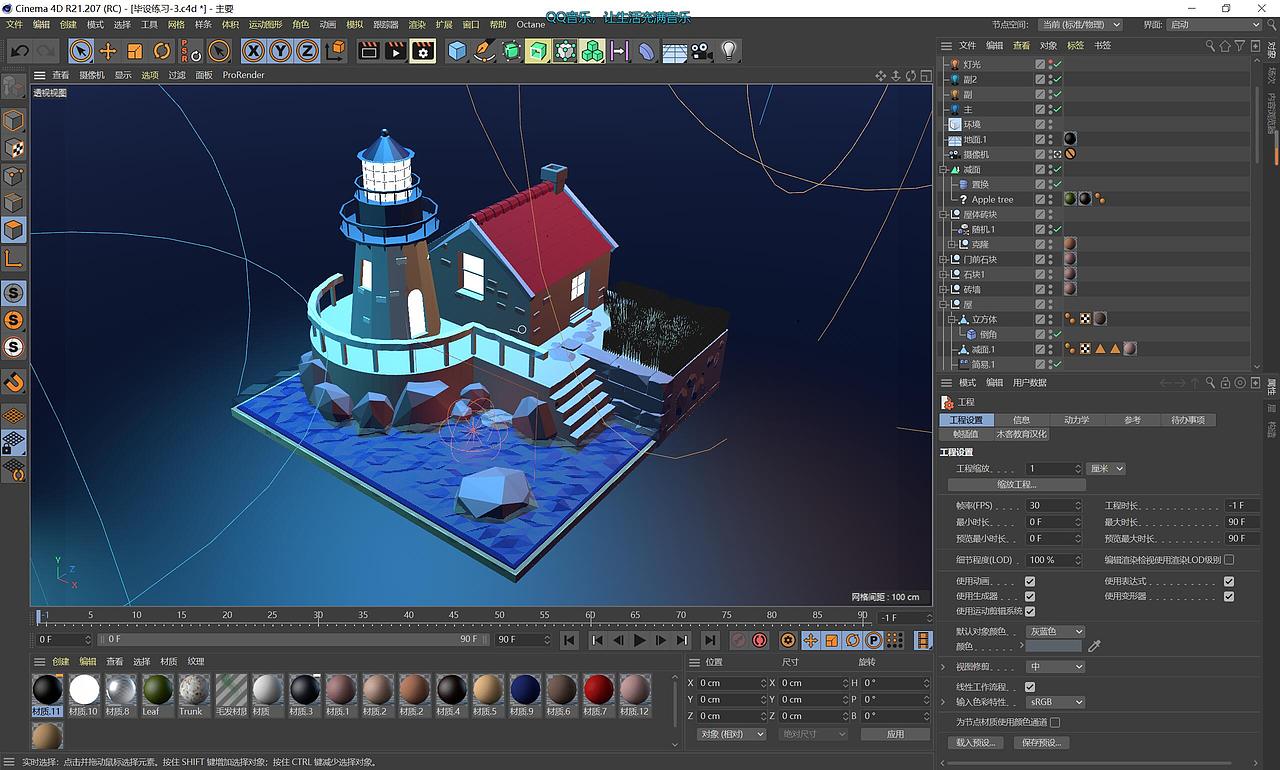Click the floor grid object icon
Image resolution: width=1280 pixels, height=770 pixels.
tap(674, 51)
